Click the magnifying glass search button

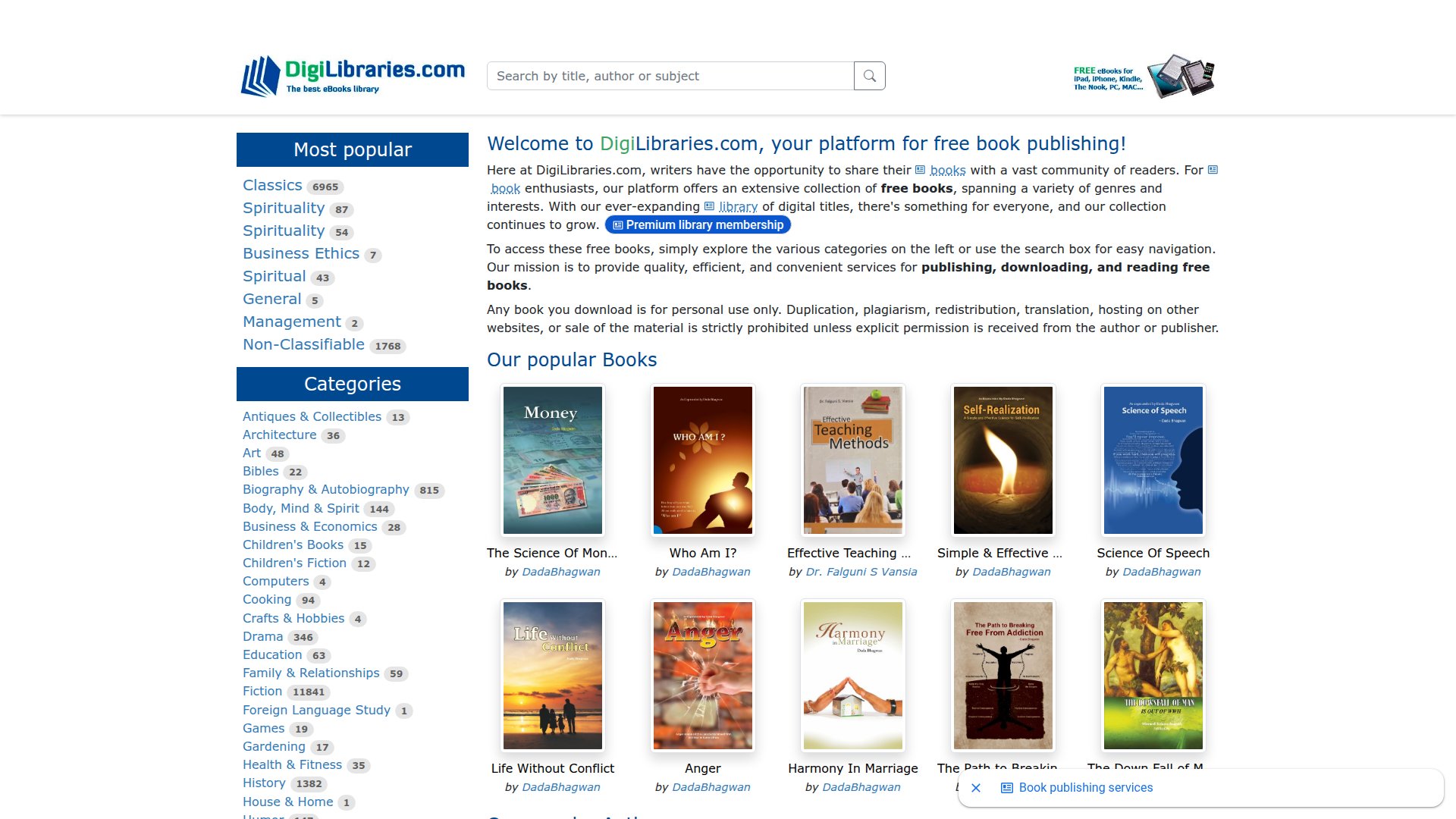pos(870,76)
